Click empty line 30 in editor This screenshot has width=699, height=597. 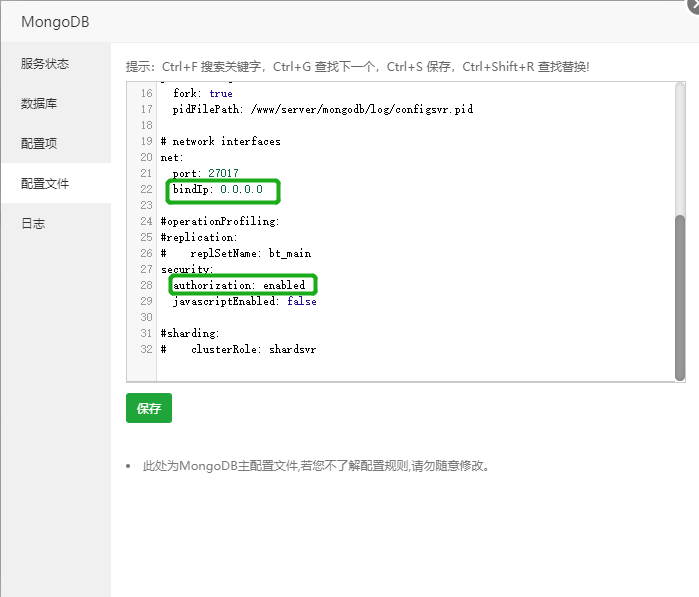(x=415, y=317)
